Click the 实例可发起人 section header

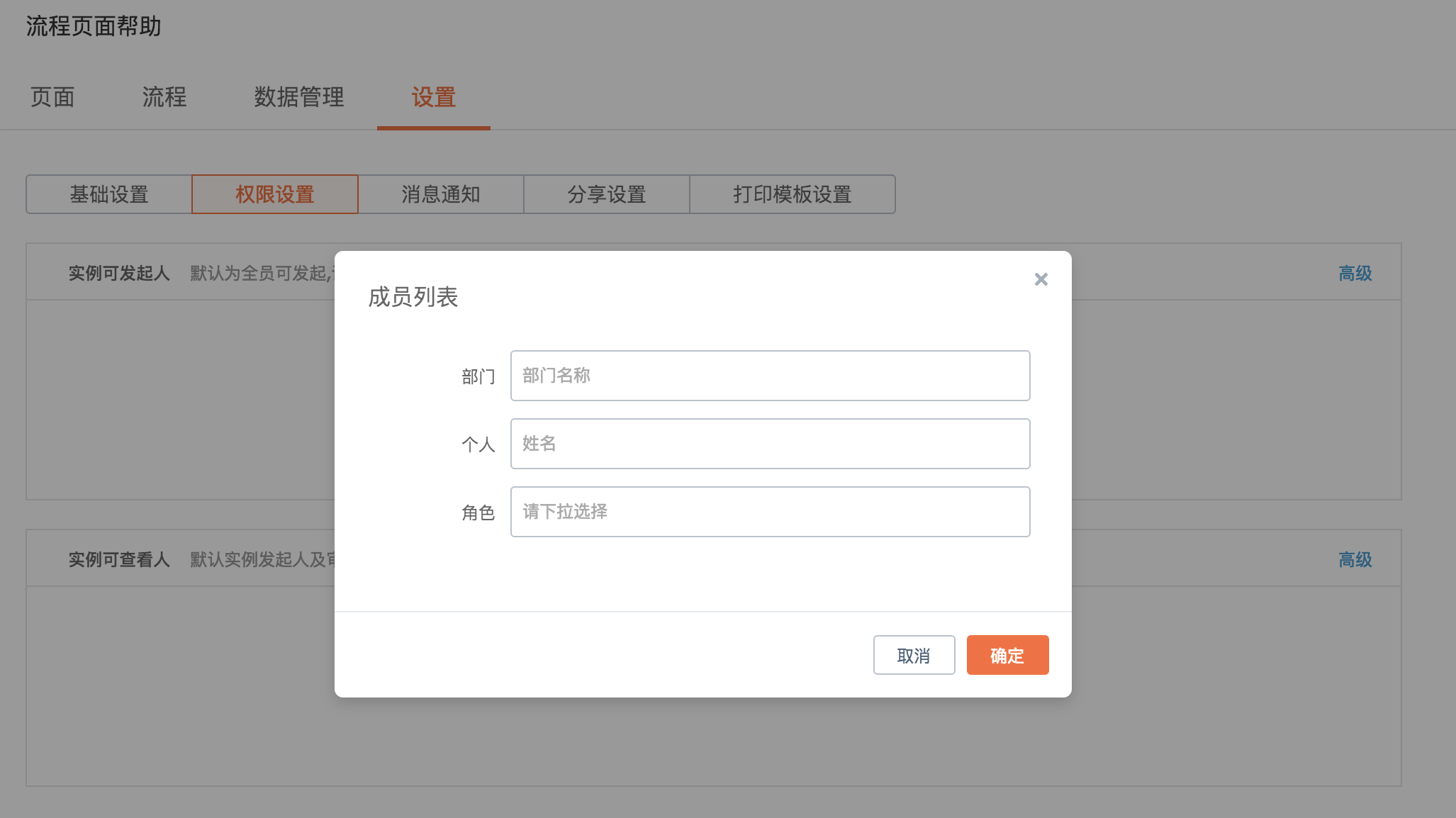tap(119, 274)
